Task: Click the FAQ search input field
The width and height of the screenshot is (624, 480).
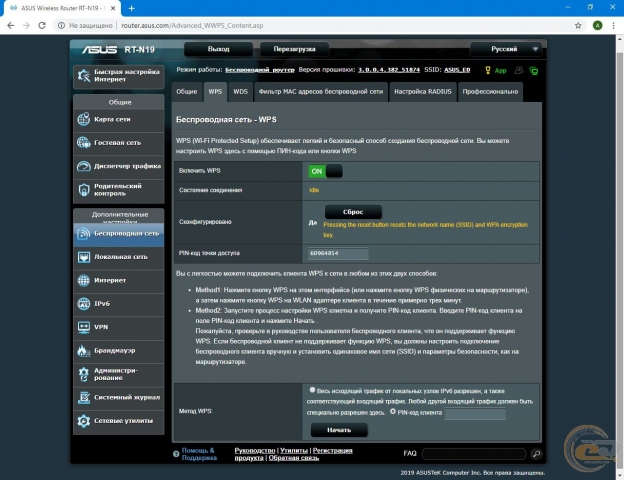Action: (x=474, y=454)
